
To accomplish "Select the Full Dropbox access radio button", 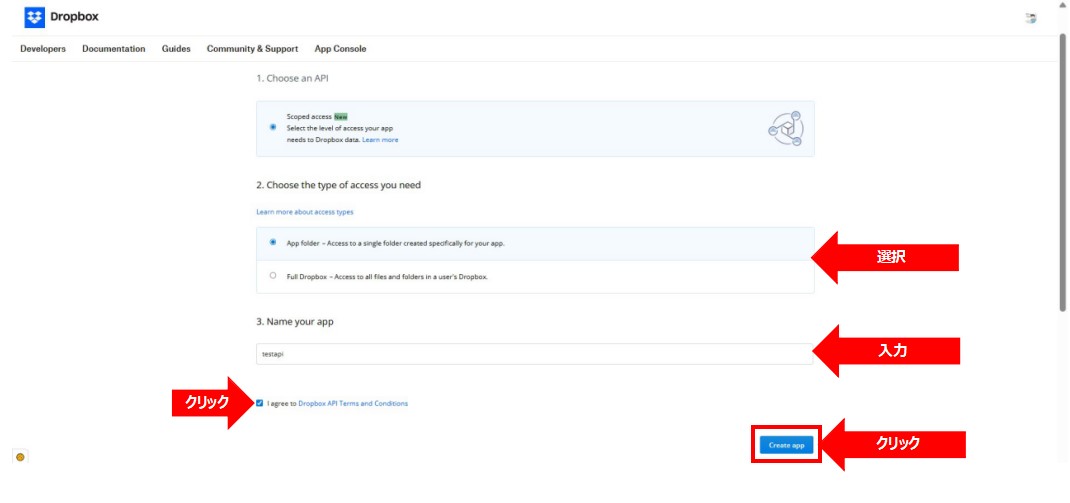I will (x=273, y=276).
